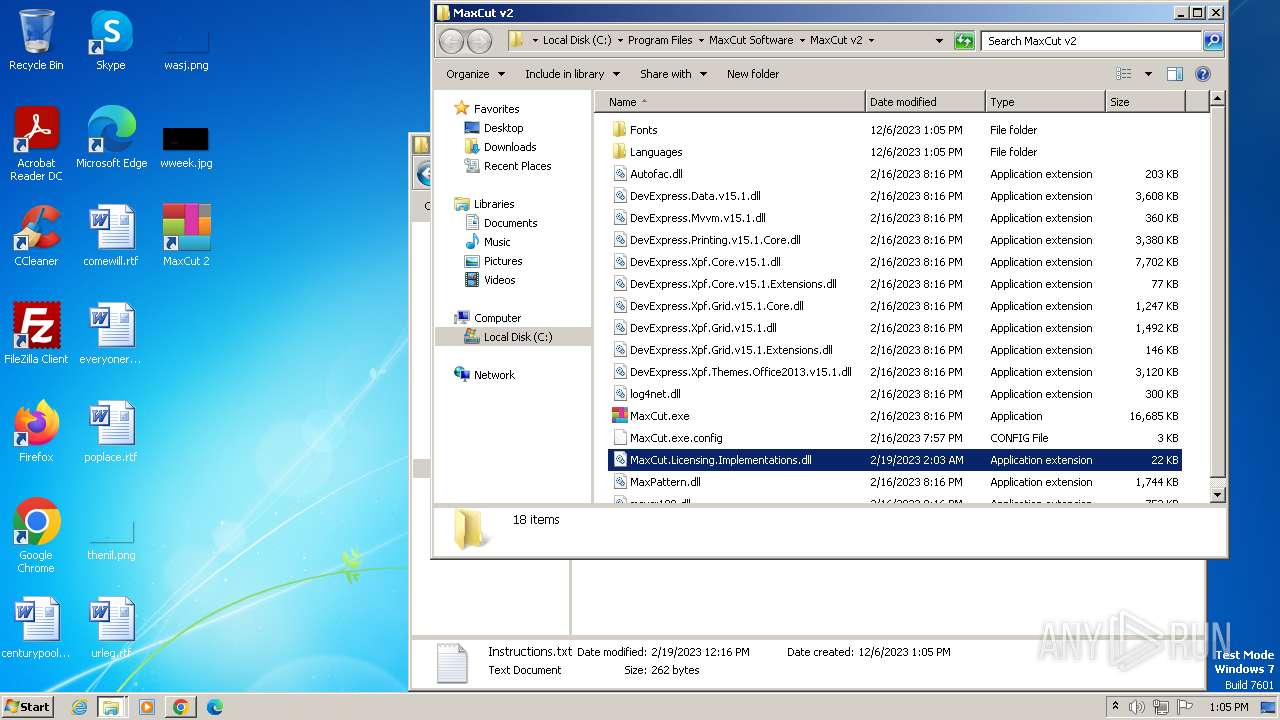Sort files by Type column
The image size is (1280, 720).
[1045, 102]
